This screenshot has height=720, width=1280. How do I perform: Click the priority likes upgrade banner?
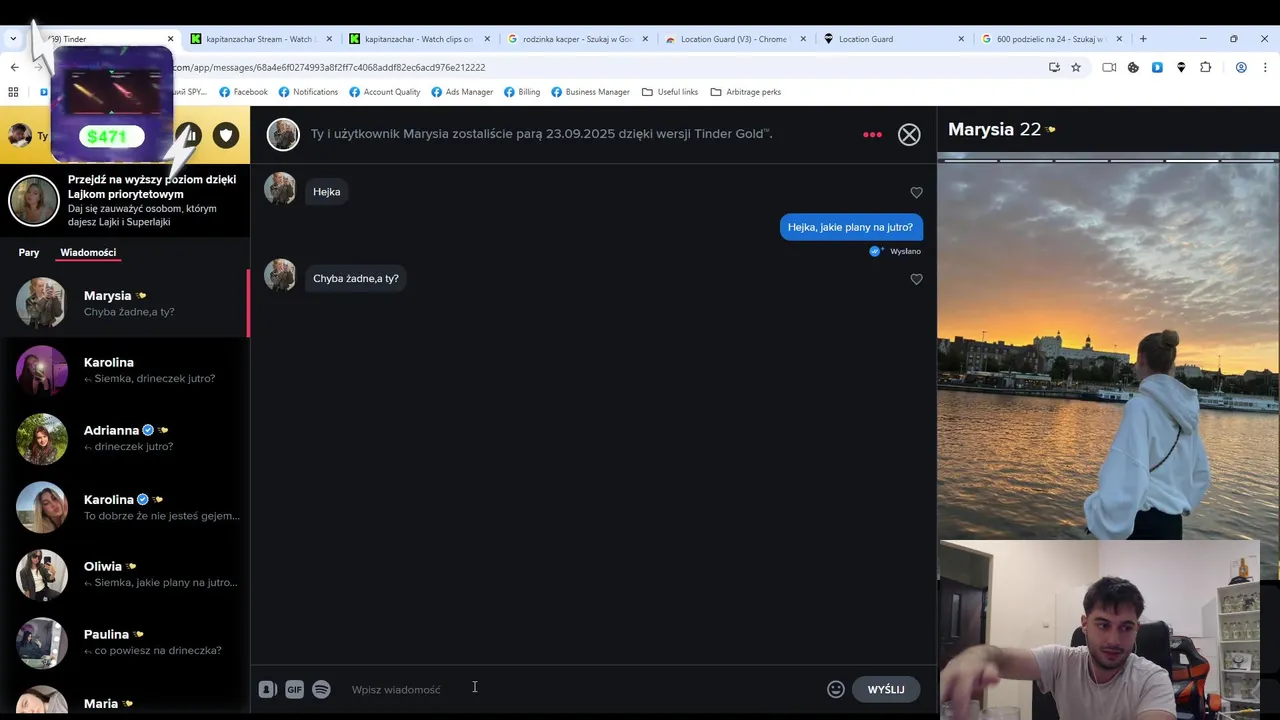pyautogui.click(x=124, y=200)
